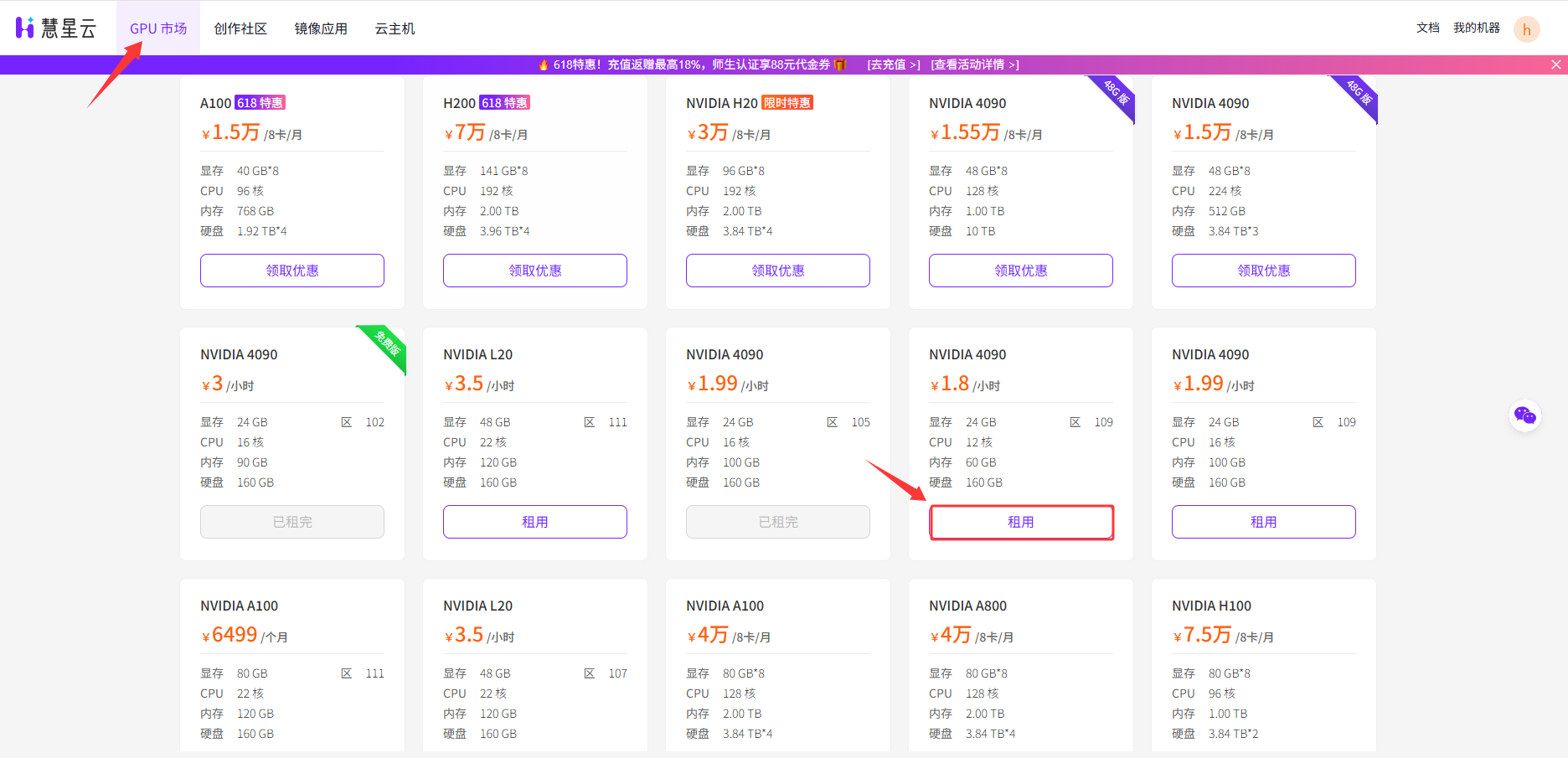Click the 48G版 ribbon on 224核 card
Screen dimensions: 1568x758
(x=1358, y=95)
